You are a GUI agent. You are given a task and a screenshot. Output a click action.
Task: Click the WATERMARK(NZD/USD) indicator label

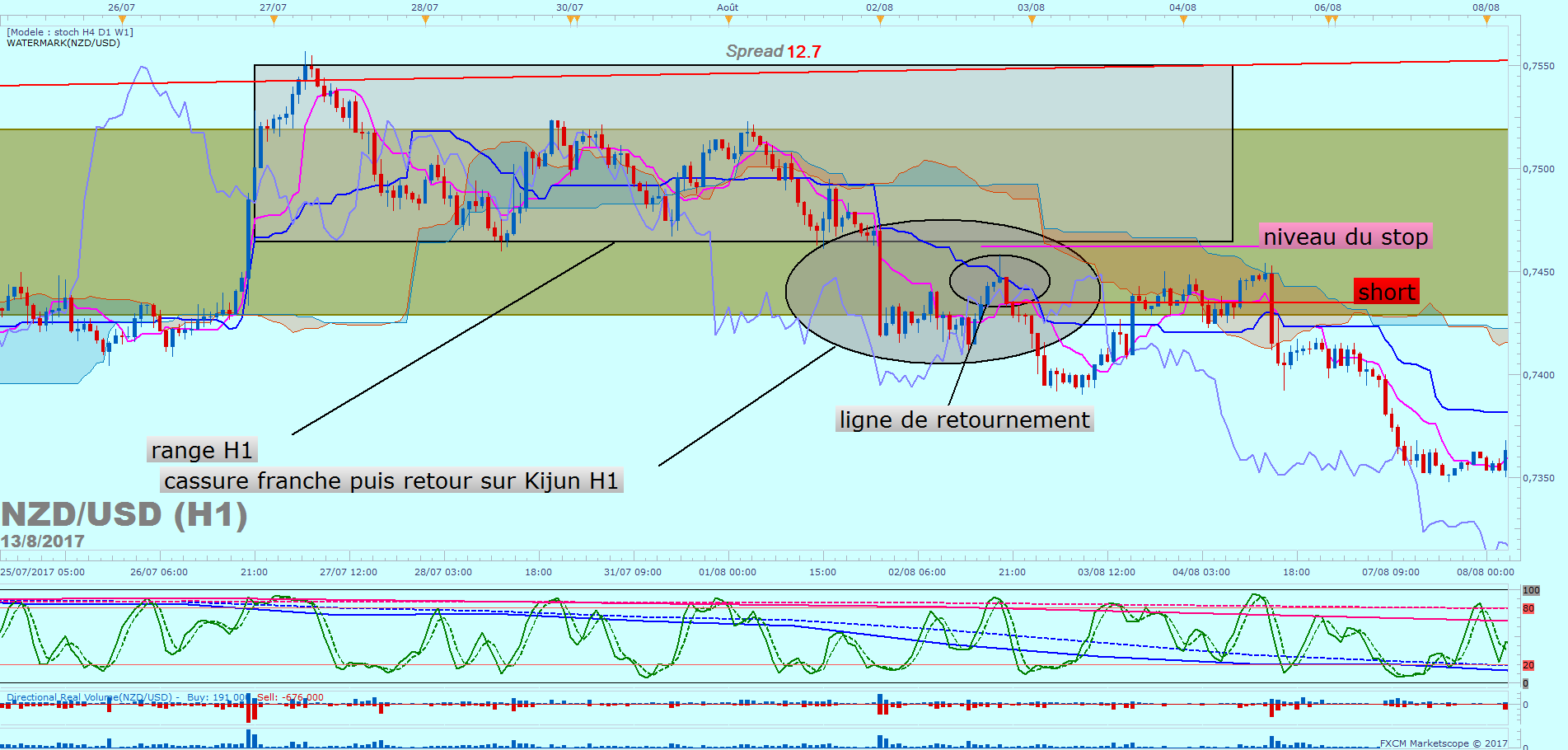[x=63, y=43]
